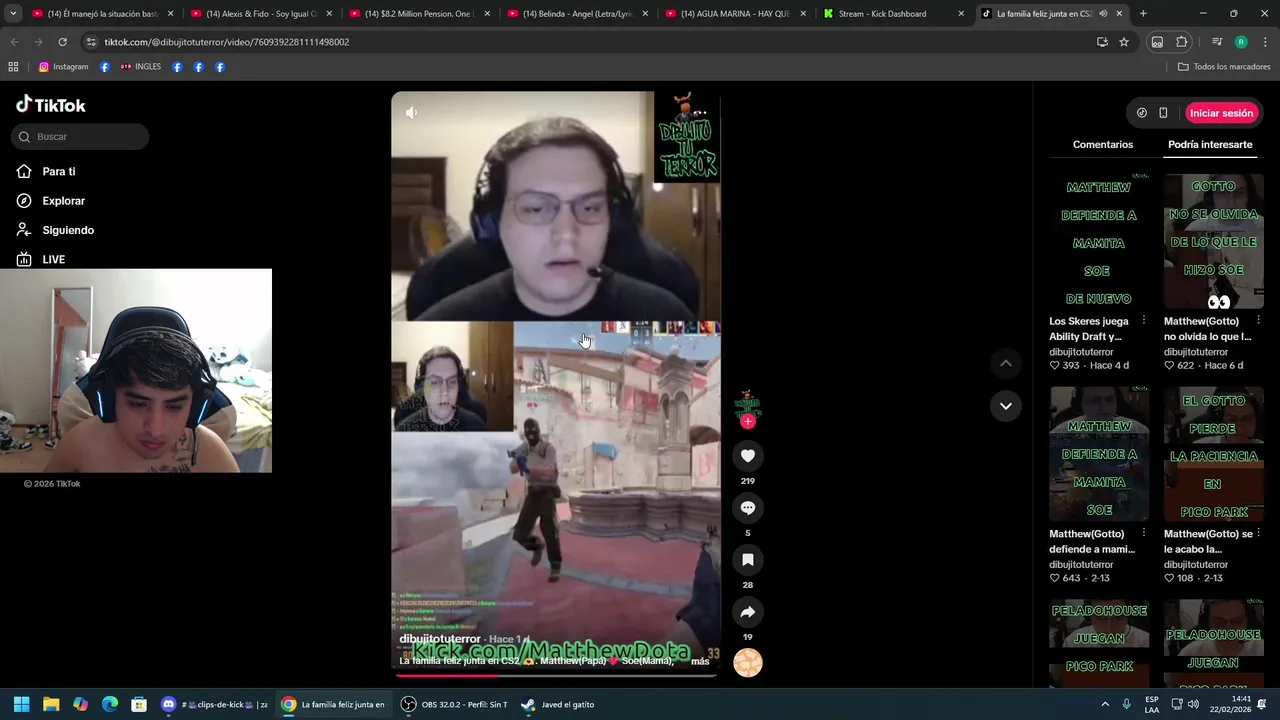This screenshot has height=720, width=1280.
Task: Bookmark this page with the star icon
Action: (x=1124, y=42)
